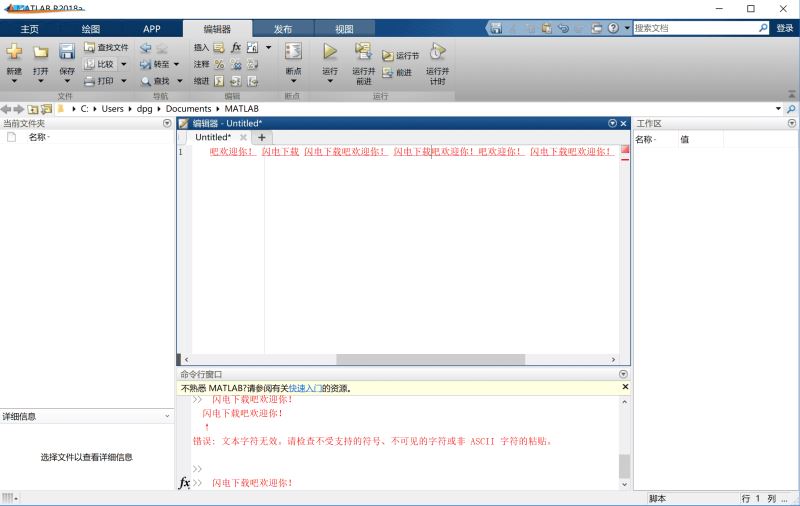
Task: Close the MATLAB getting started banner
Action: pos(625,387)
